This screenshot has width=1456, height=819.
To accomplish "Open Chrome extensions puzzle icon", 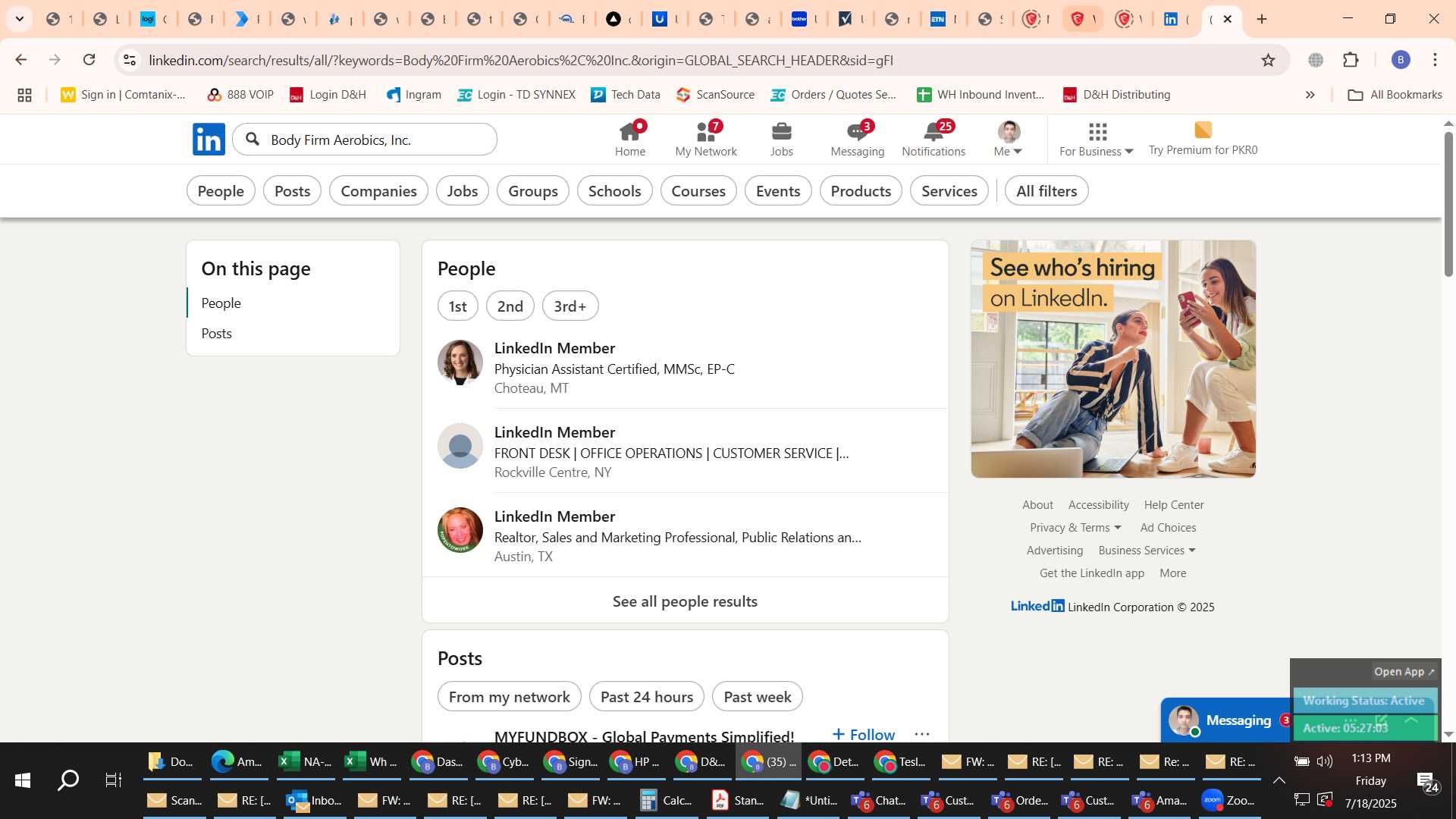I will pyautogui.click(x=1351, y=60).
